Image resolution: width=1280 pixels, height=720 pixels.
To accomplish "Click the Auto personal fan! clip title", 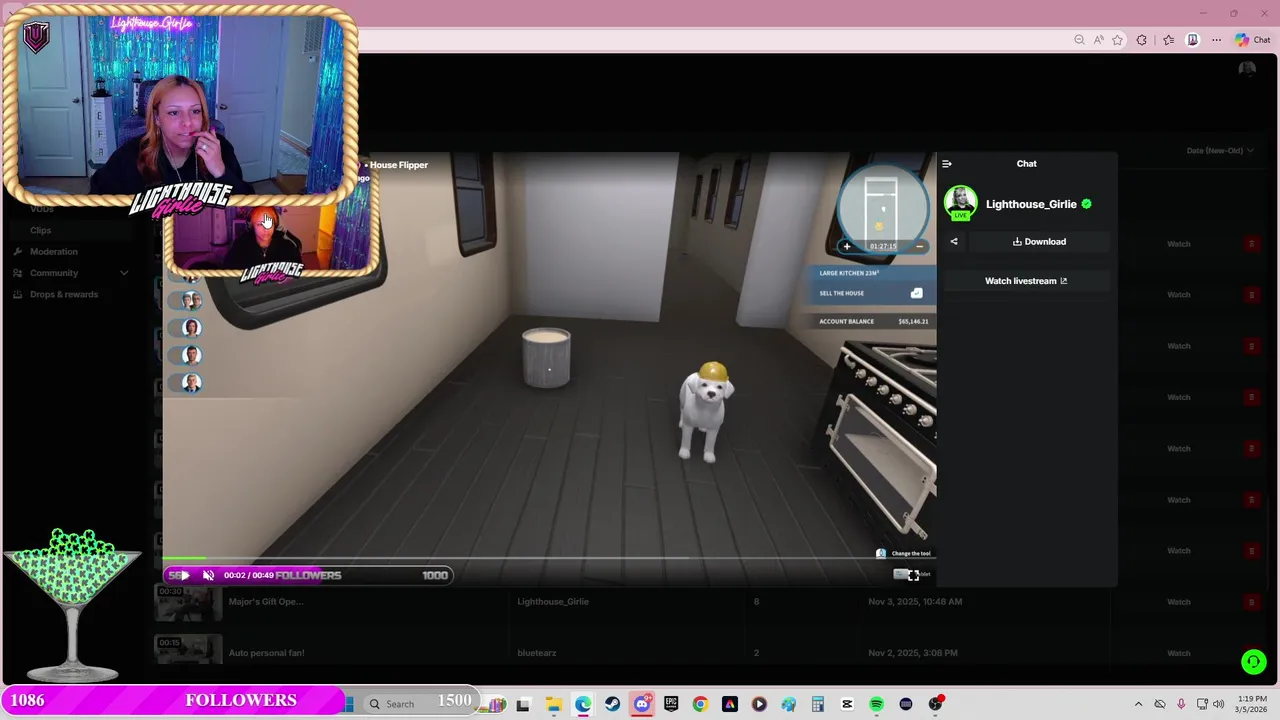I will coord(266,653).
